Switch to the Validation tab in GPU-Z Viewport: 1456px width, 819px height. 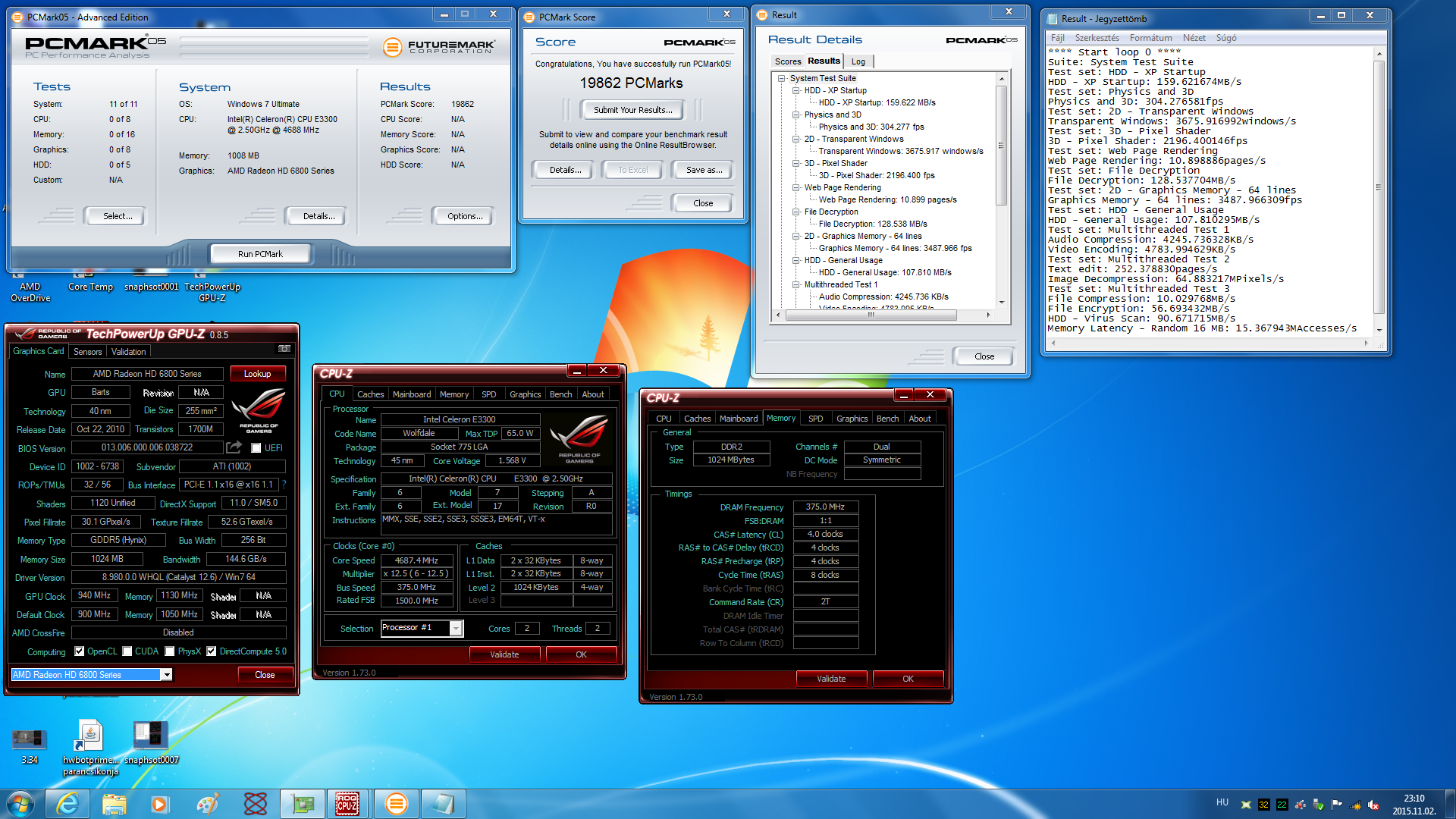click(128, 352)
